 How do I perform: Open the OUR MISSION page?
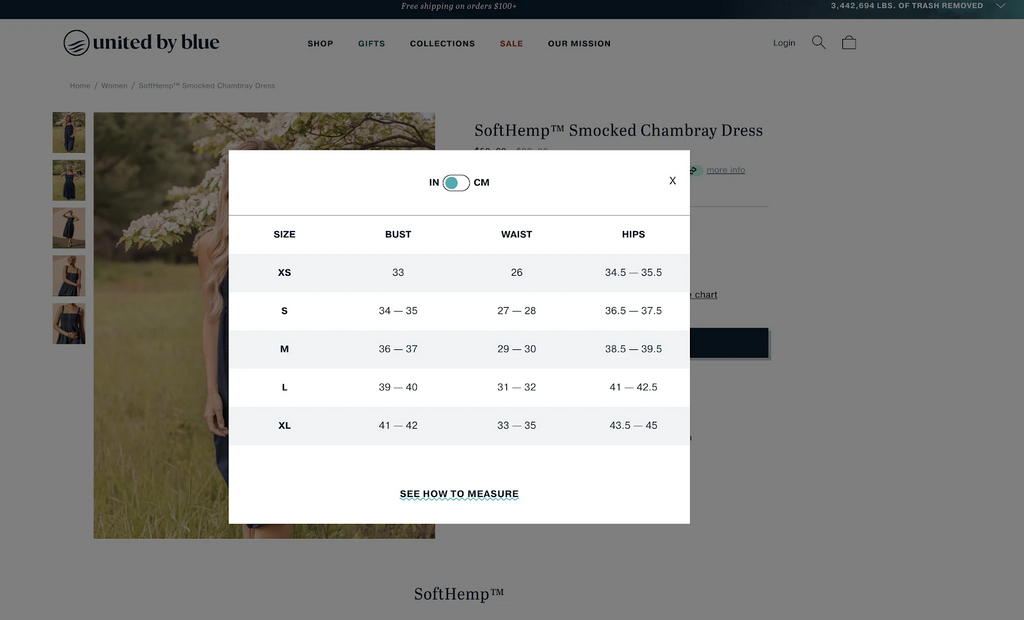pyautogui.click(x=579, y=43)
